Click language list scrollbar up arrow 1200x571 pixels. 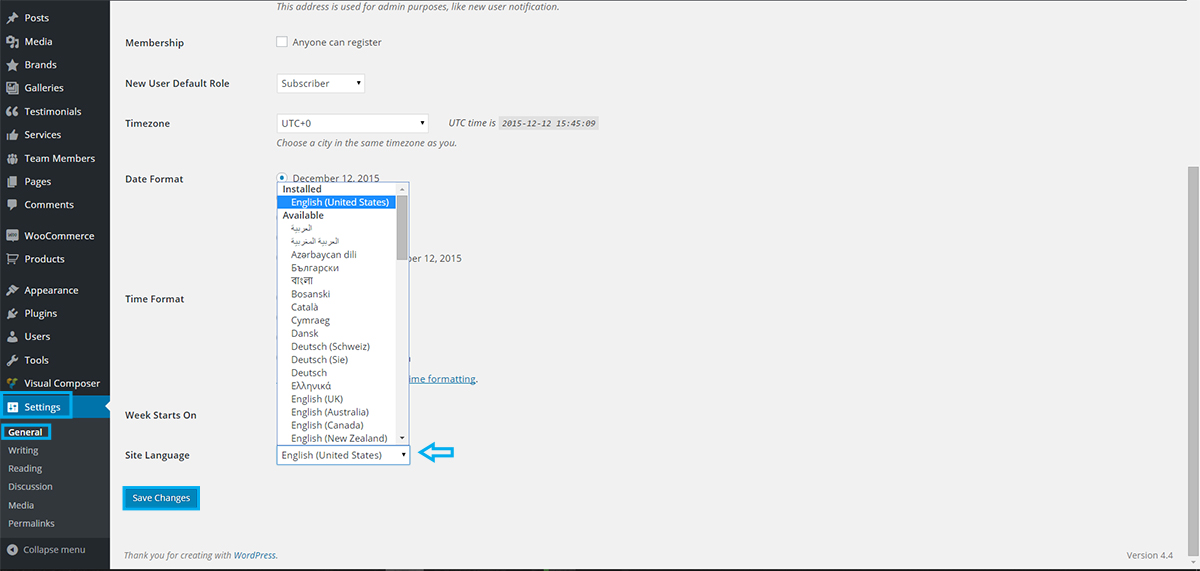pos(402,188)
